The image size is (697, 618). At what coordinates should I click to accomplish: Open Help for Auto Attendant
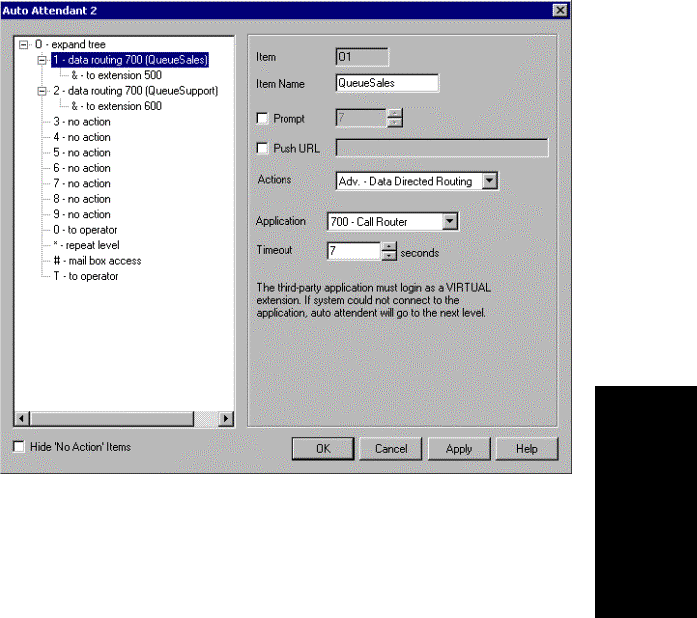point(527,449)
